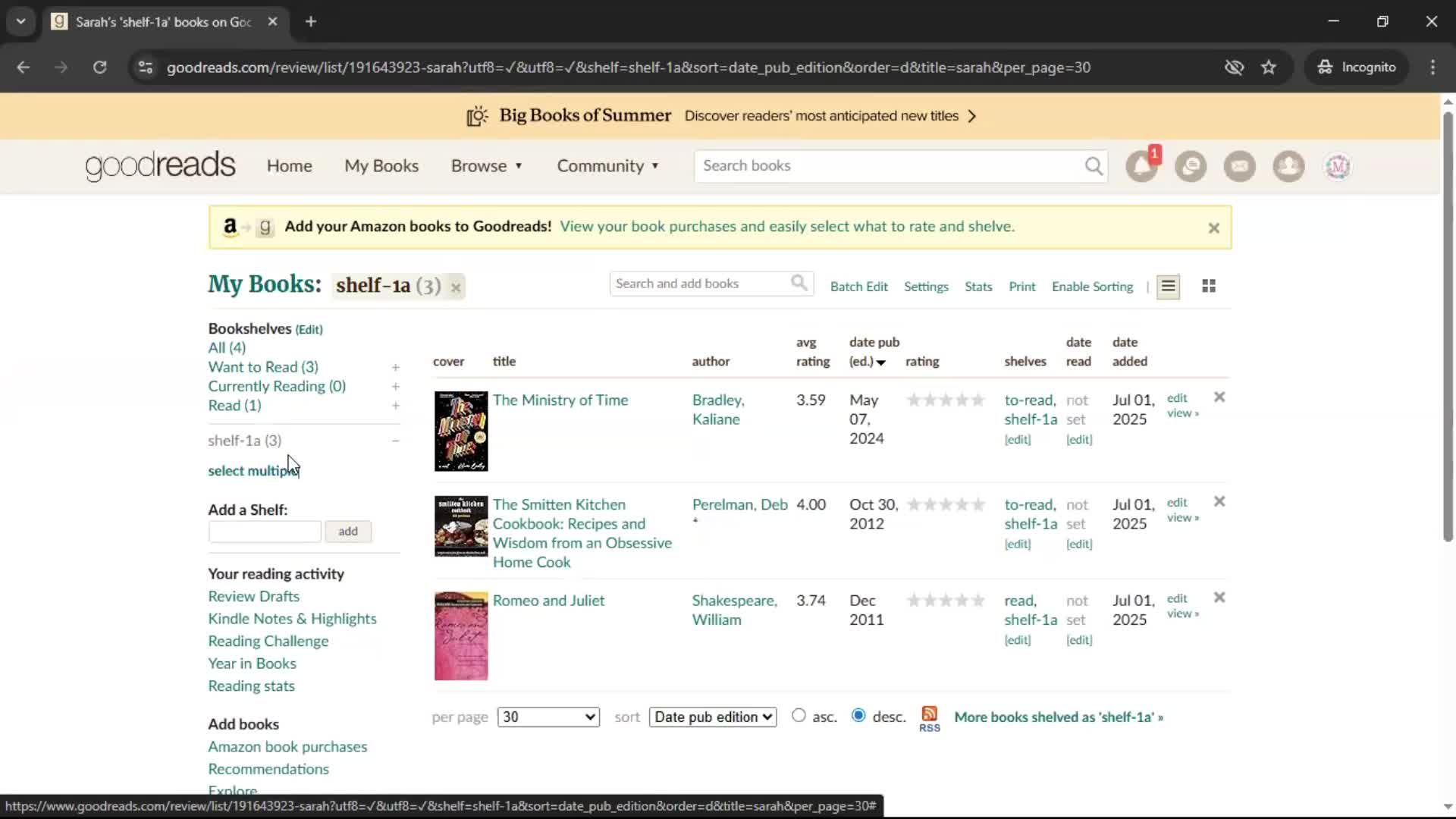Go to Home in navigation
1456x819 pixels.
[x=289, y=166]
